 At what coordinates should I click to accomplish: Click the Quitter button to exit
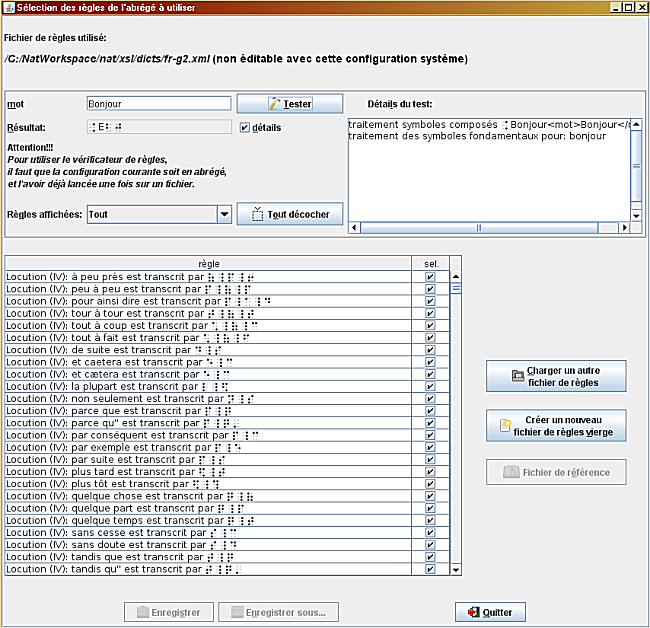click(x=490, y=612)
